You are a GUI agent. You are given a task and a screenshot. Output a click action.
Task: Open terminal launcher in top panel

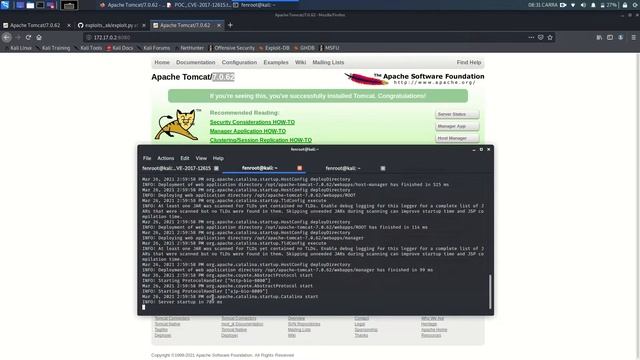coord(40,5)
